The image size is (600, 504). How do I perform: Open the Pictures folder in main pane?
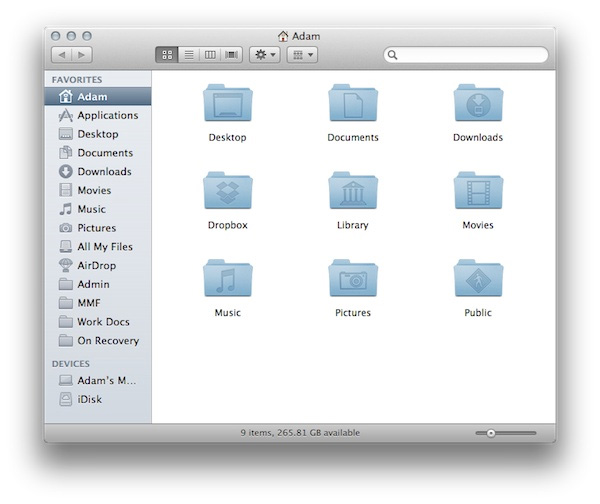pyautogui.click(x=352, y=278)
